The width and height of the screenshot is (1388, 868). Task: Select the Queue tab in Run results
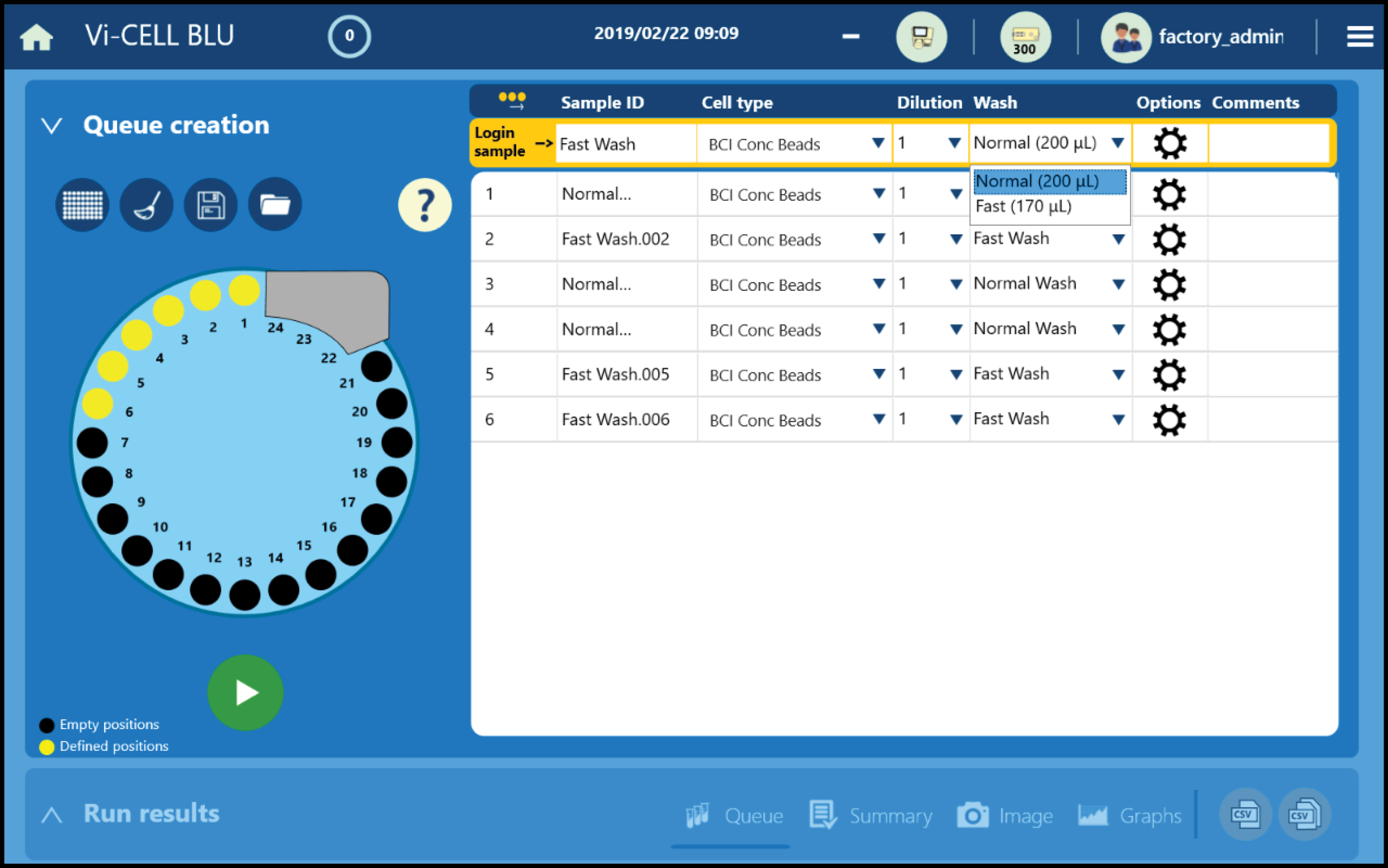pyautogui.click(x=735, y=816)
